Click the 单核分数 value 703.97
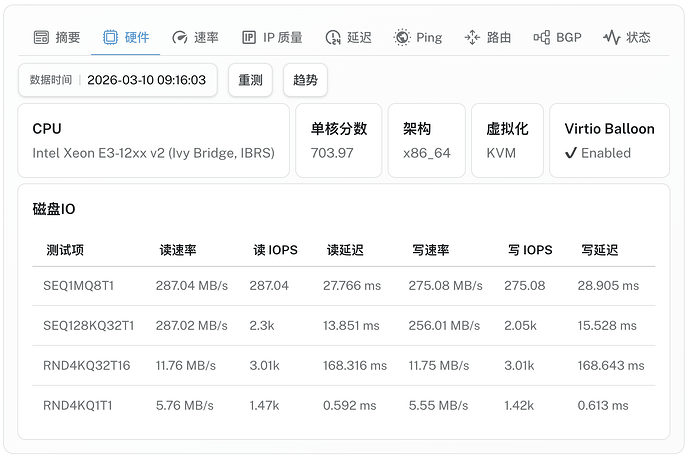The height and width of the screenshot is (459, 690). coord(332,153)
